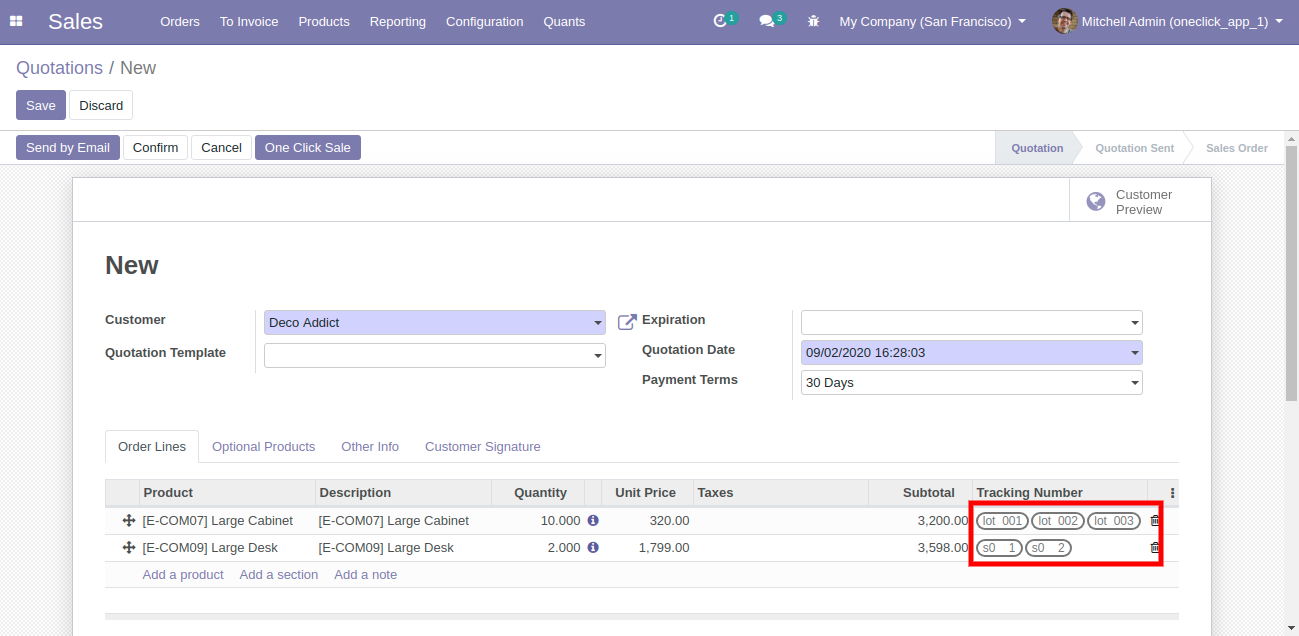Expand the Customer dropdown
Screen dimensions: 1299x636
598,323
